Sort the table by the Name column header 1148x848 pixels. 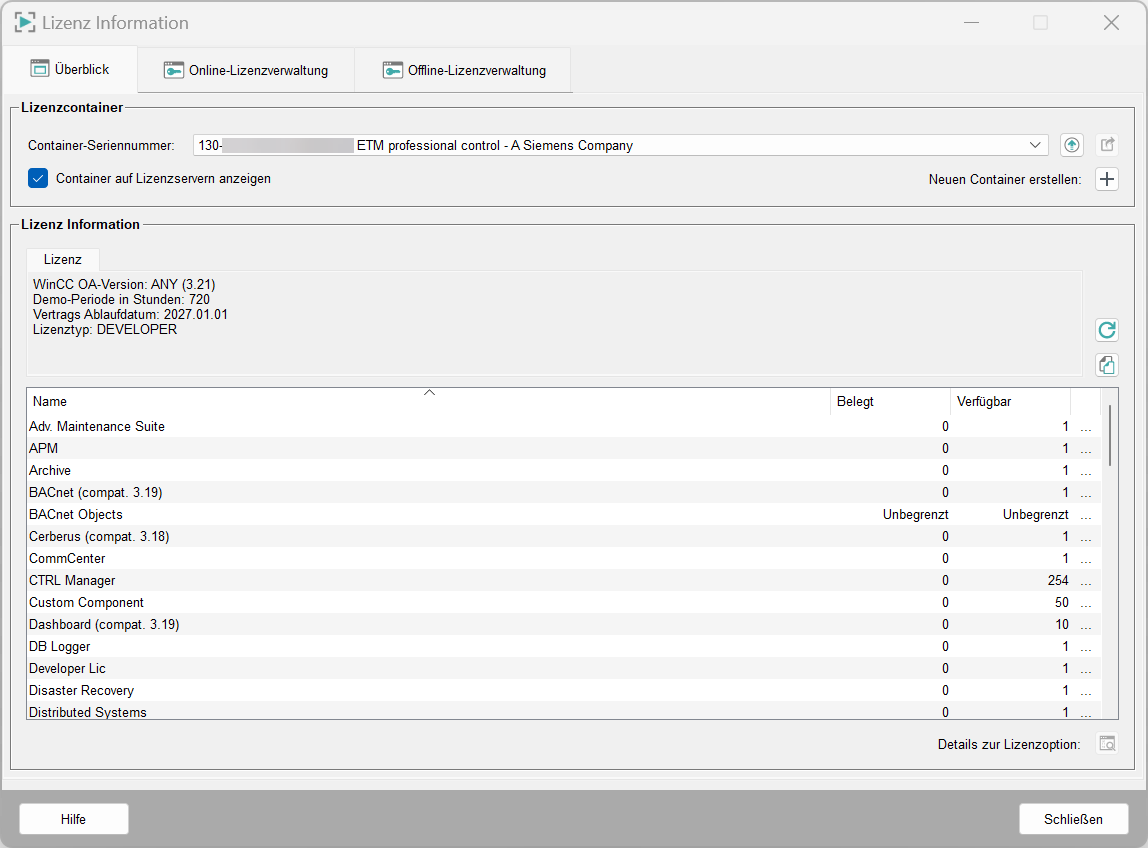428,401
